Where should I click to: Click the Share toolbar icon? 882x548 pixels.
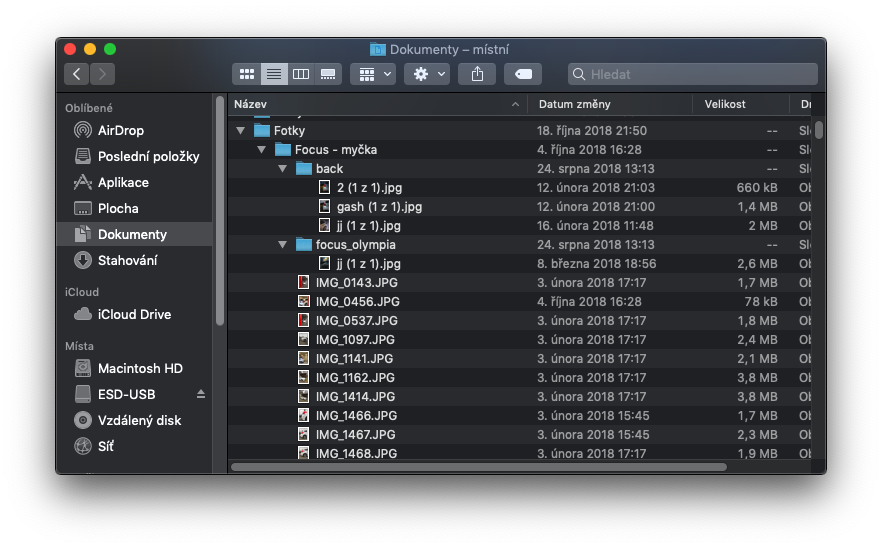(x=477, y=74)
